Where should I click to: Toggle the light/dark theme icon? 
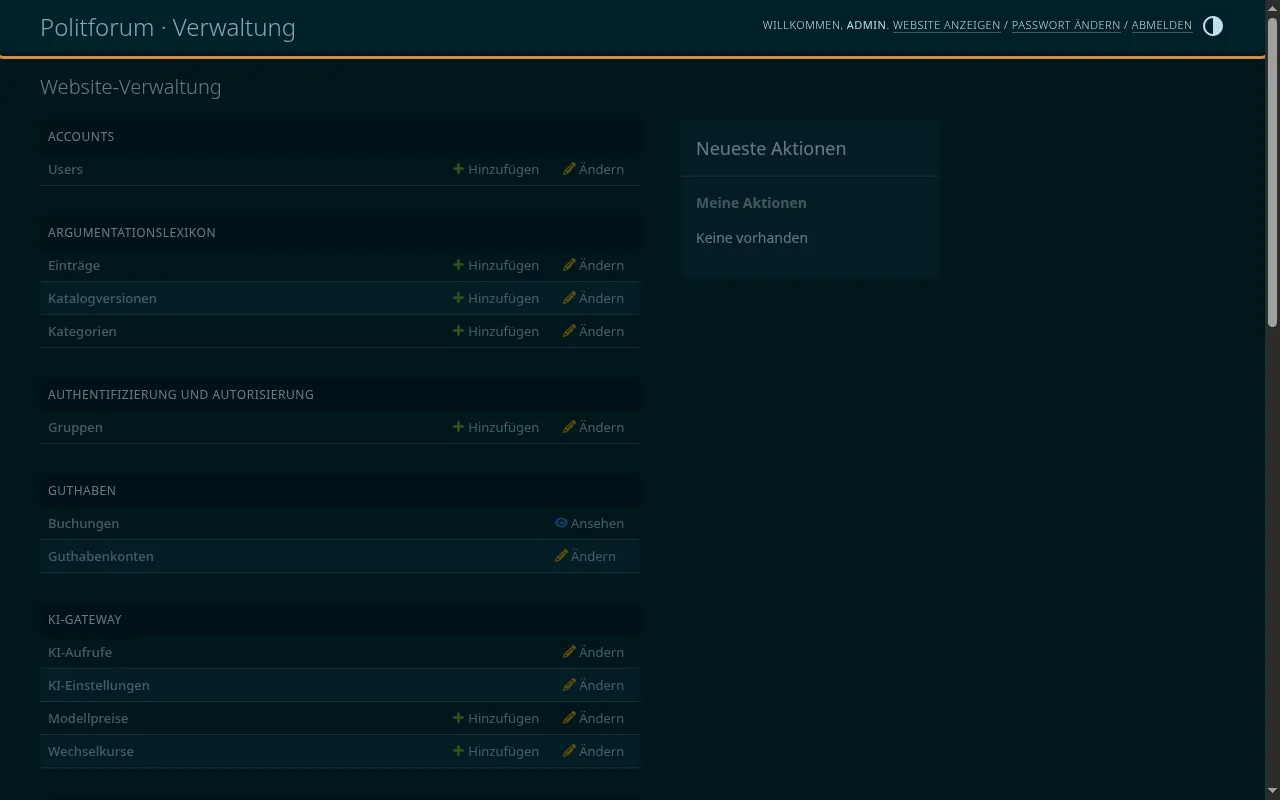click(1213, 26)
